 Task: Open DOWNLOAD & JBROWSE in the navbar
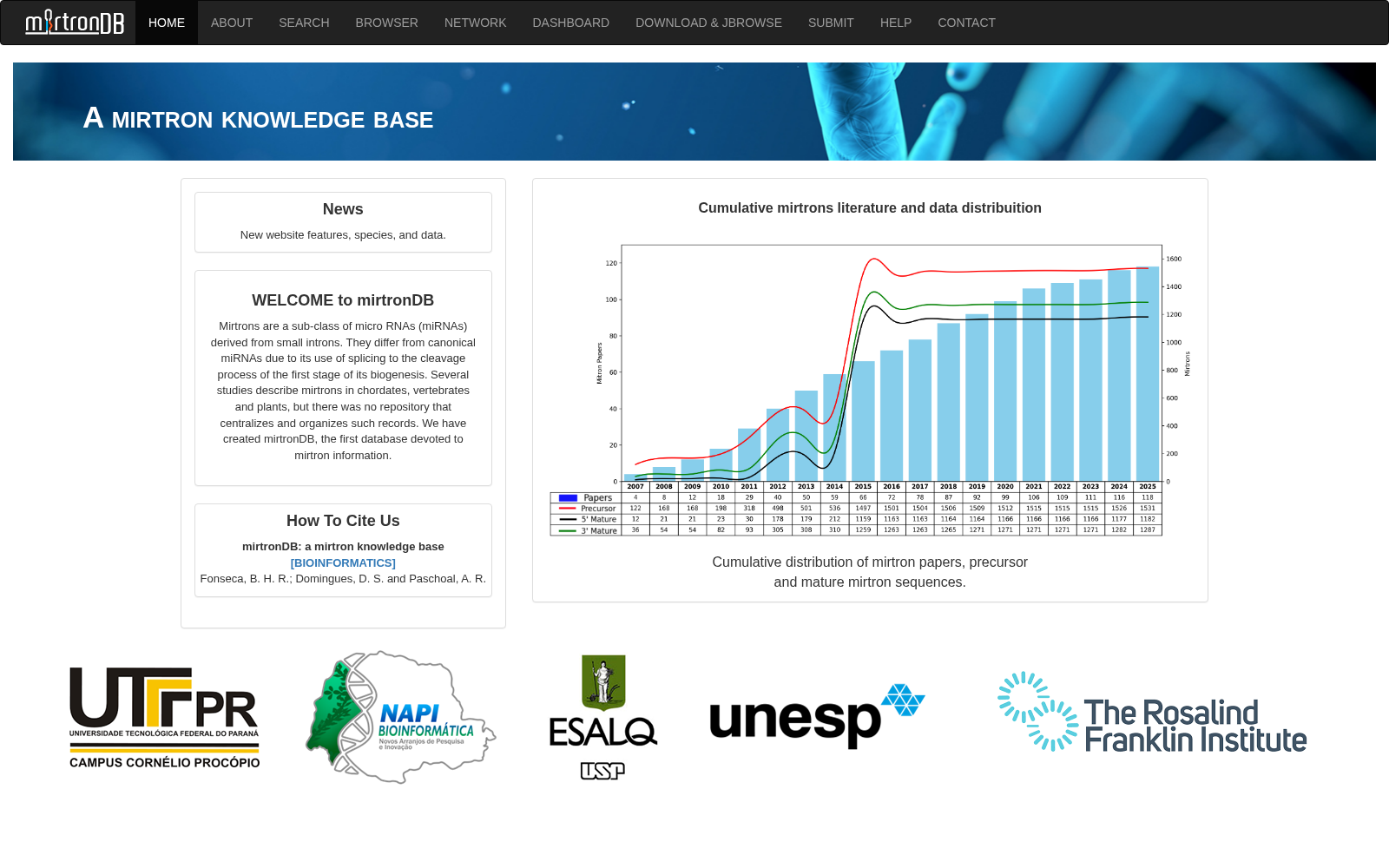708,23
